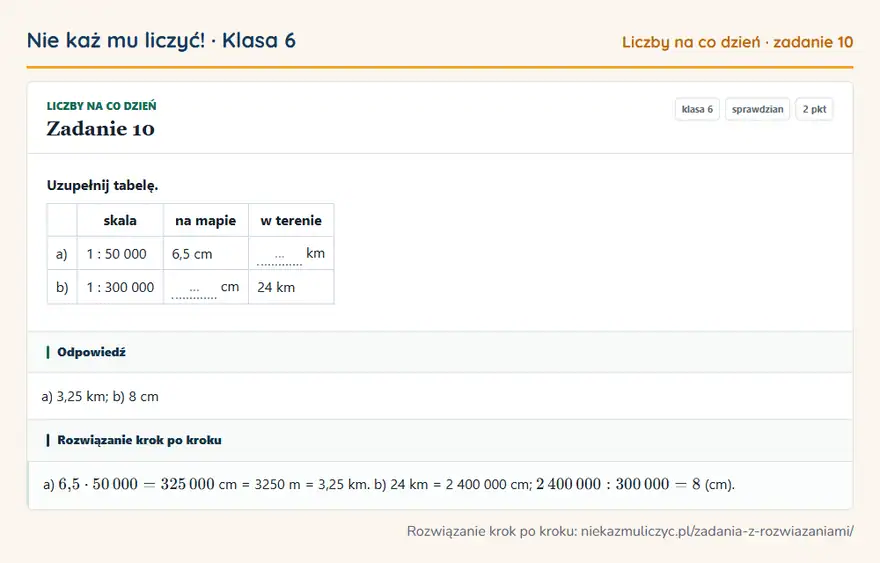Select the 'sprawdzian' tag badge
Viewport: 880px width, 563px height.
coord(757,109)
